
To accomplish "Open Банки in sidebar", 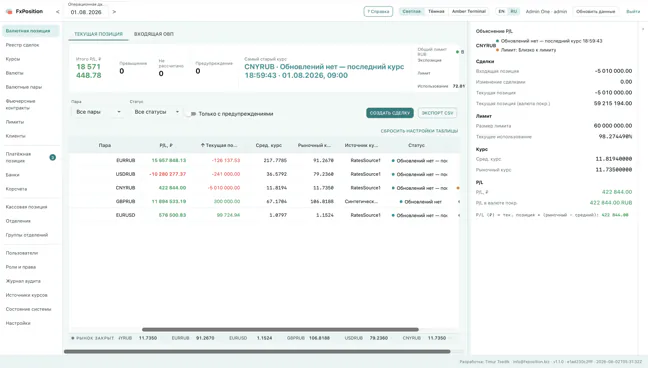I will coord(31,175).
